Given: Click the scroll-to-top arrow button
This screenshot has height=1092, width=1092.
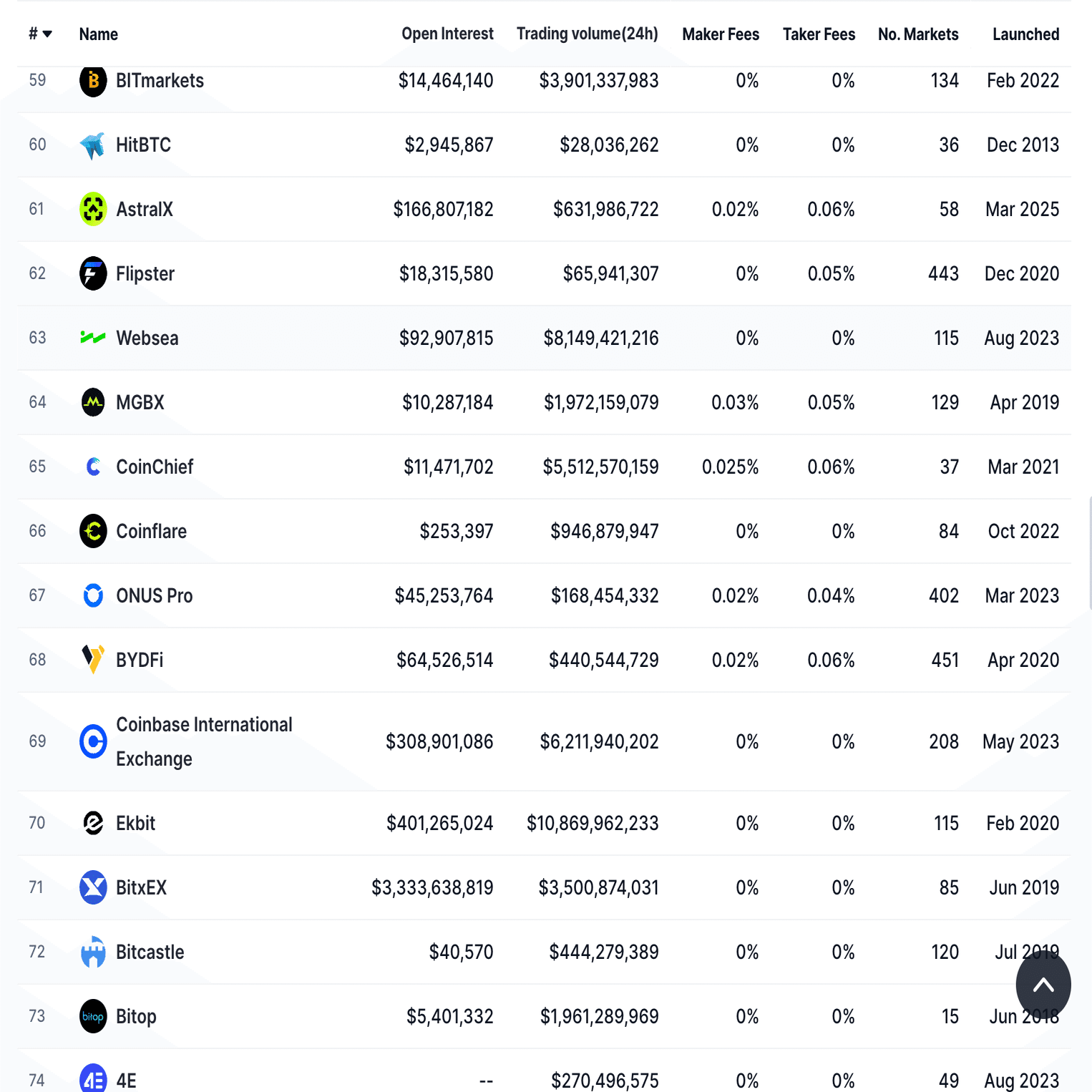Looking at the screenshot, I should [x=1043, y=985].
